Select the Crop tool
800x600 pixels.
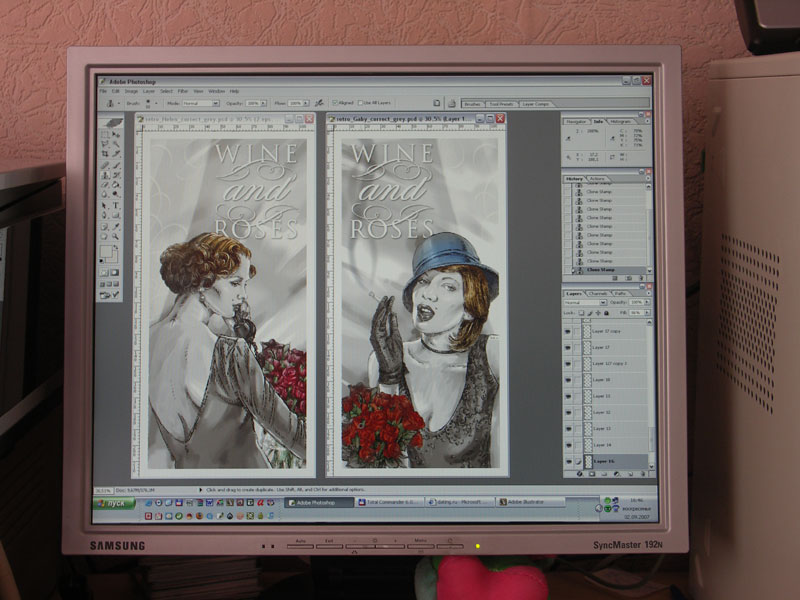point(105,154)
